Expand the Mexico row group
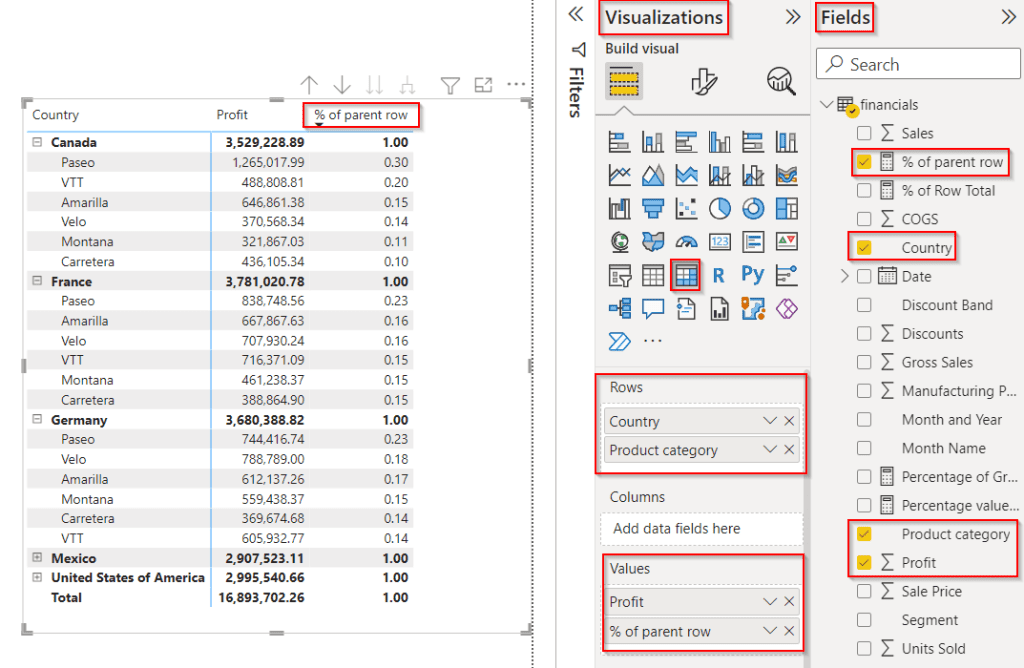This screenshot has width=1024, height=668. point(37,558)
